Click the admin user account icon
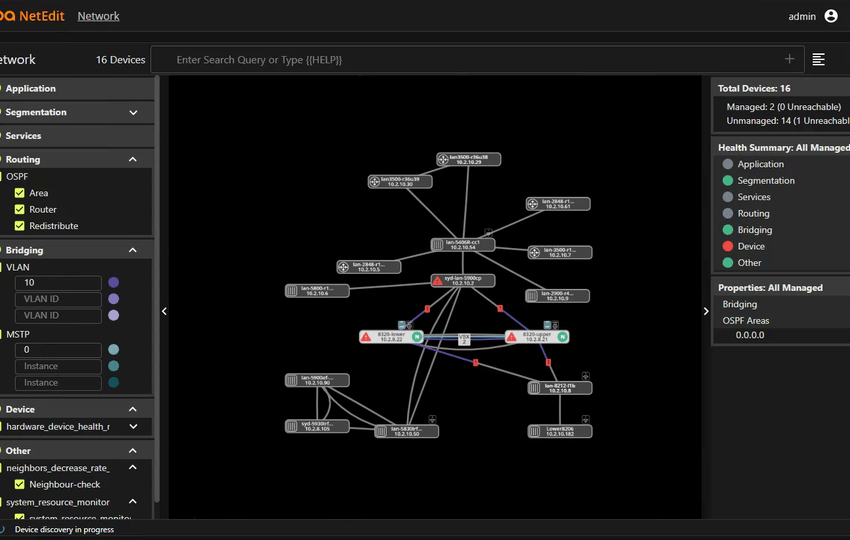The image size is (850, 540). point(831,16)
